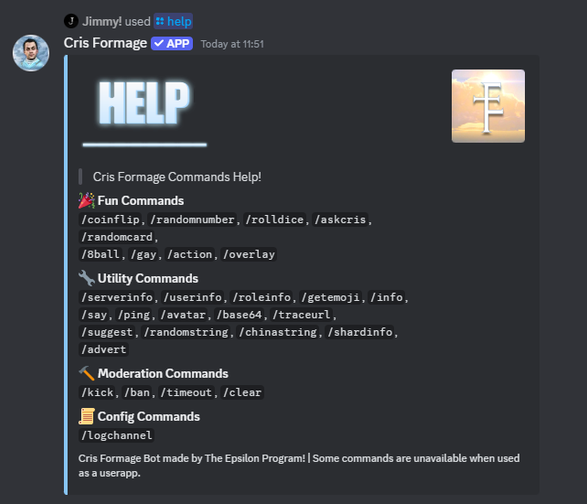Click the /logchannel command text
587x504 pixels.
click(117, 435)
